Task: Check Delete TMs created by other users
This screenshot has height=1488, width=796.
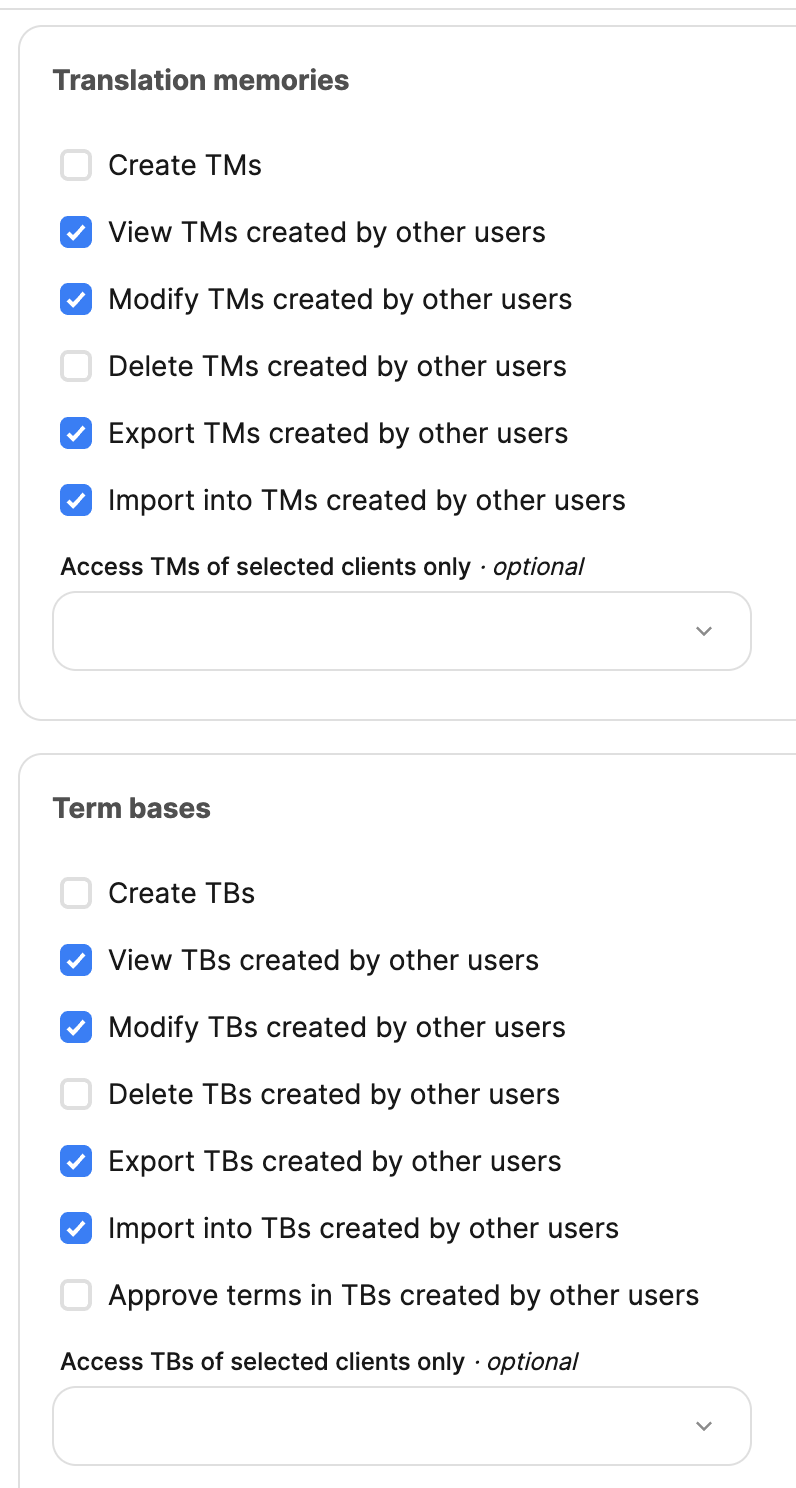Action: coord(76,366)
